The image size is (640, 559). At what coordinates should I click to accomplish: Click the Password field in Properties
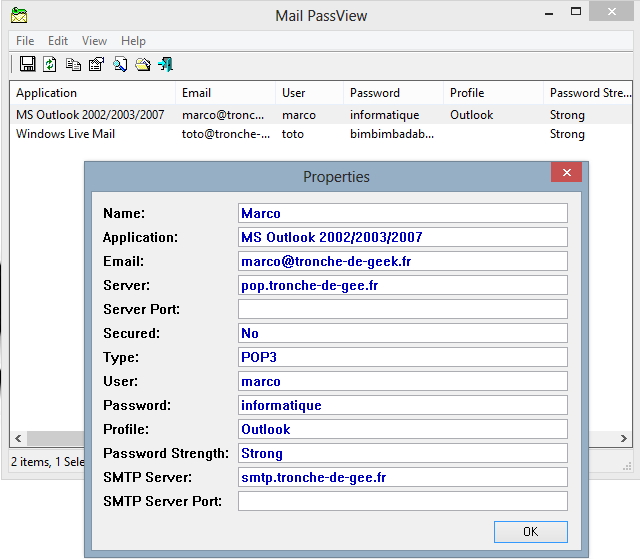click(403, 405)
